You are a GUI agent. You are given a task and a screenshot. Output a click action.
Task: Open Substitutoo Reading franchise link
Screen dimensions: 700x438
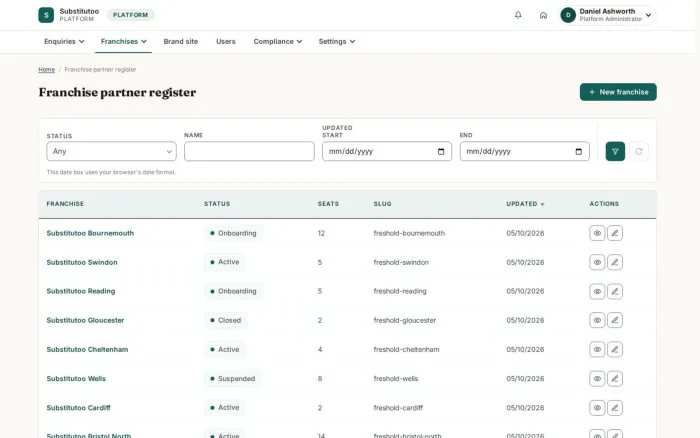coord(81,291)
